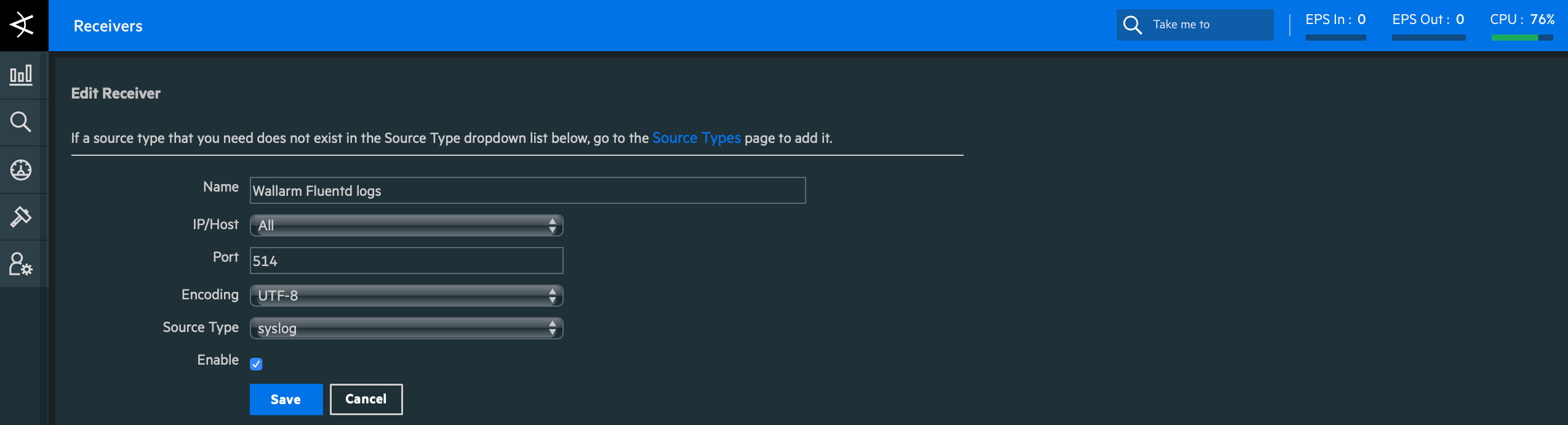Focus the Name text field
The width and height of the screenshot is (1568, 425).
[527, 190]
